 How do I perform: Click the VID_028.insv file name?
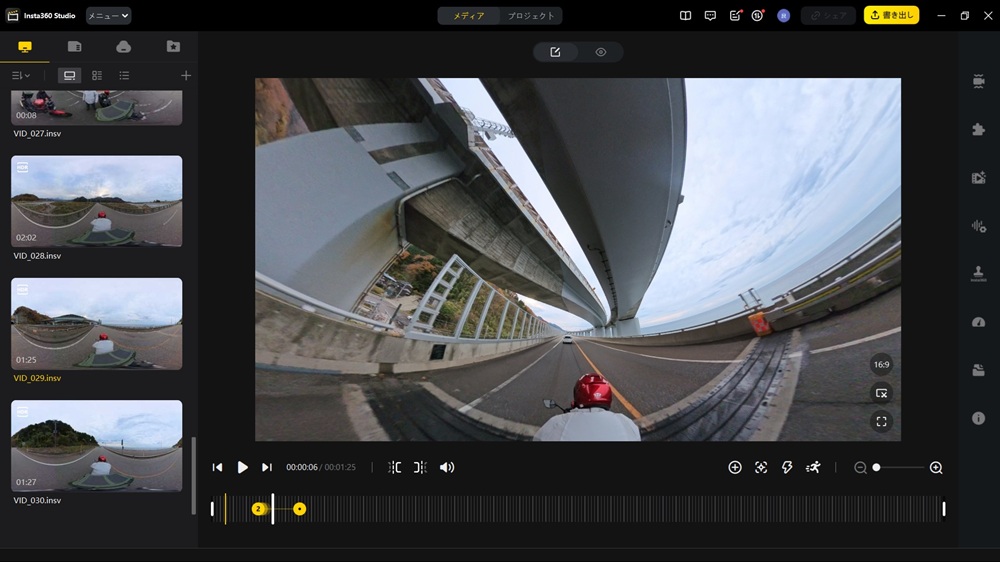click(37, 256)
